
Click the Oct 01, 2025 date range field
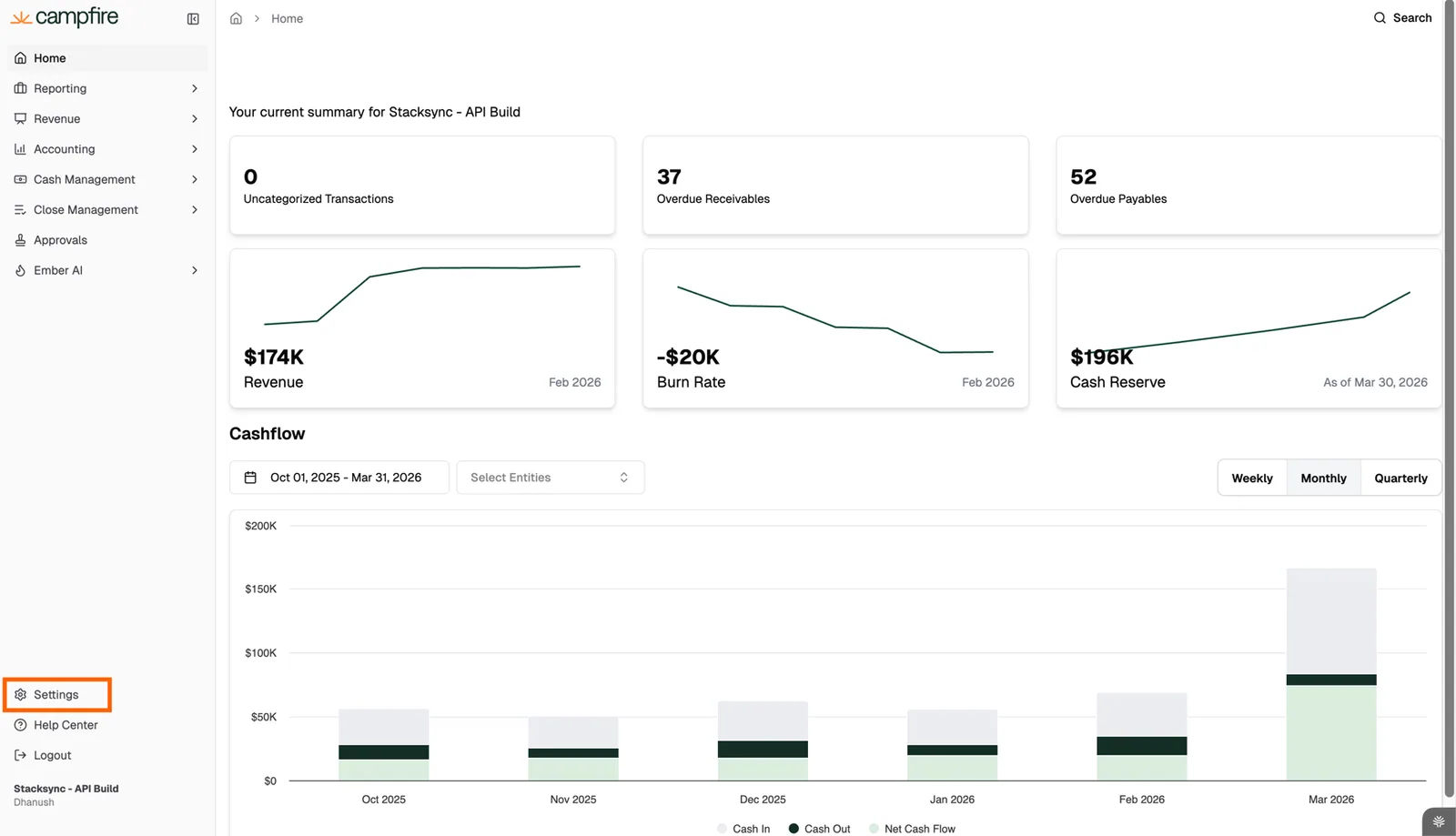339,478
